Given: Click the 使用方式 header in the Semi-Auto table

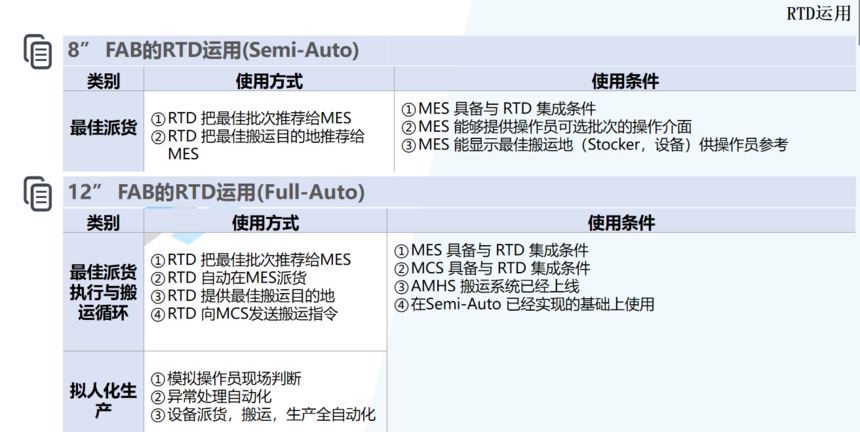Looking at the screenshot, I should (x=269, y=81).
